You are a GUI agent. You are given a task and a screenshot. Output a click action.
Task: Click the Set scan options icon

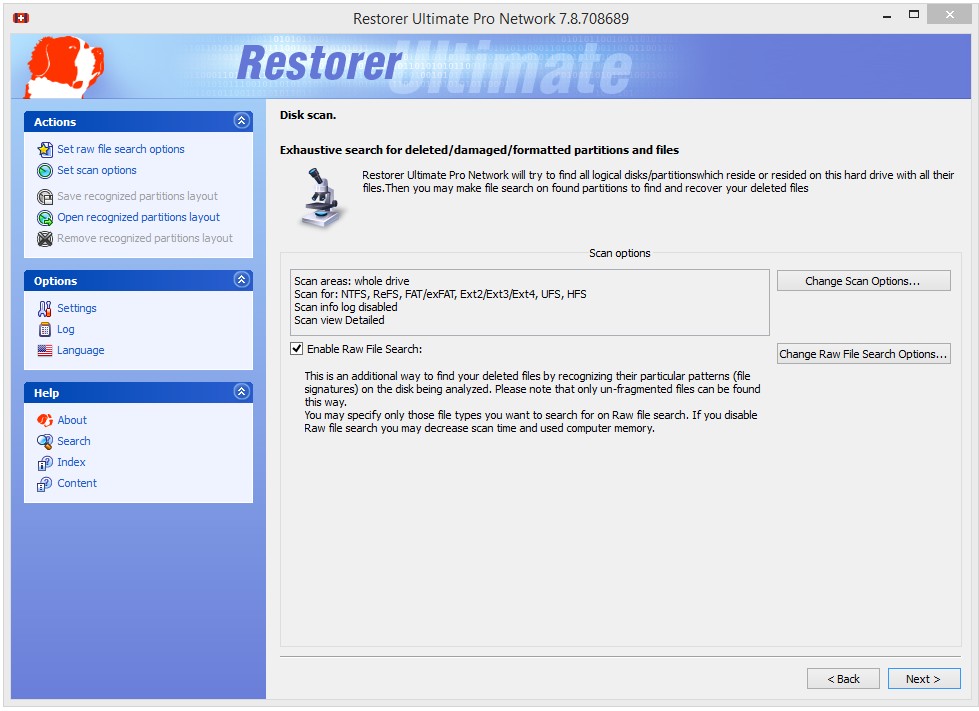[x=45, y=170]
